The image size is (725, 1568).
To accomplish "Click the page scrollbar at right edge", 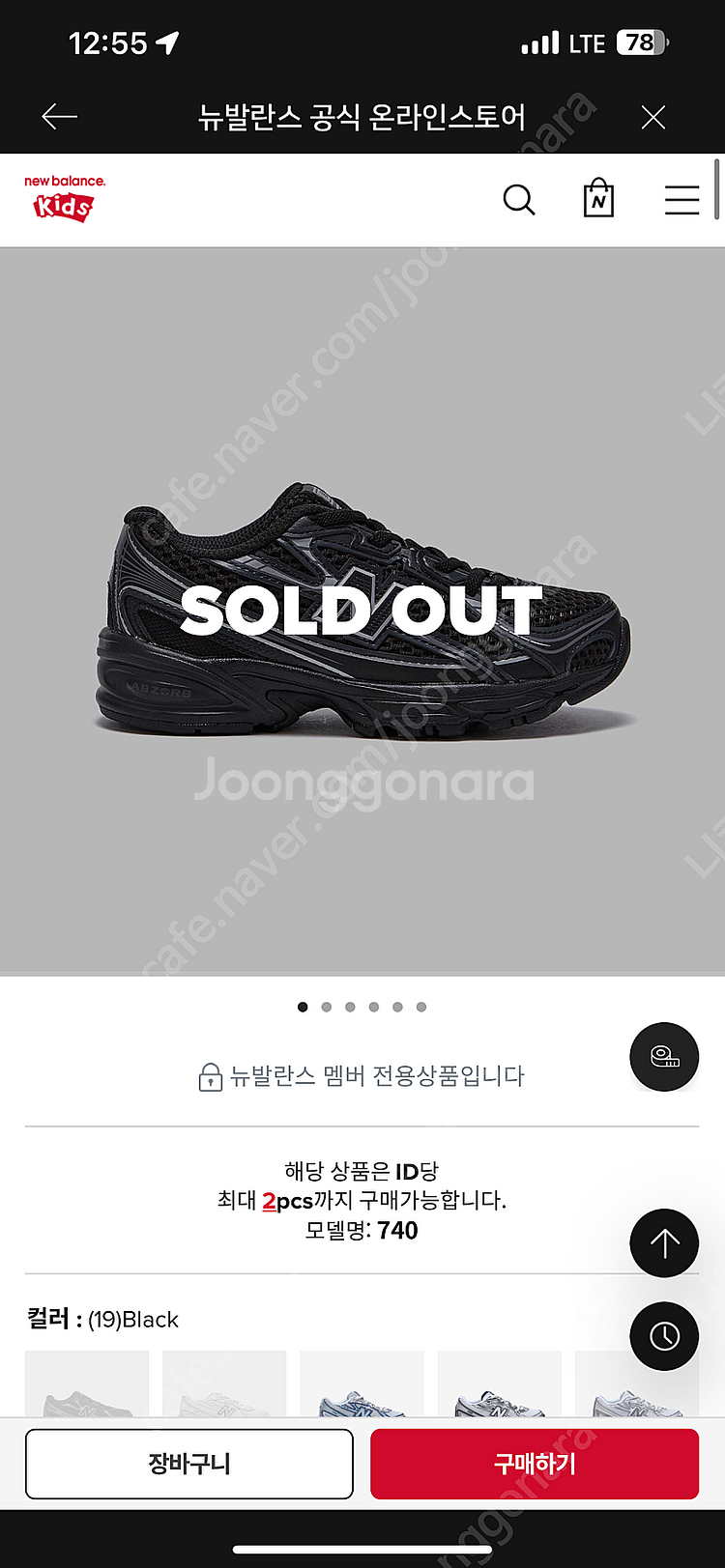I will click(x=717, y=189).
